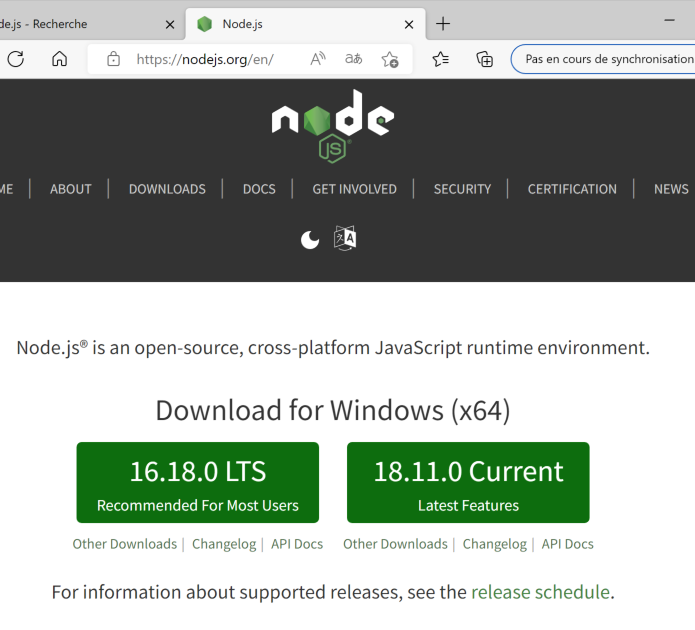
Task: Close the Recherche tab
Action: (170, 24)
